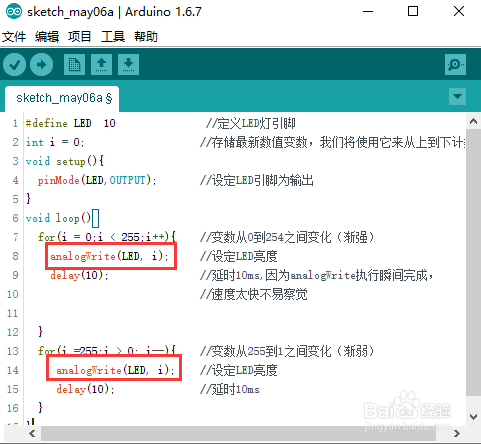The width and height of the screenshot is (481, 444).
Task: Click comment '//定义LED灯引脚'
Action: click(x=251, y=123)
